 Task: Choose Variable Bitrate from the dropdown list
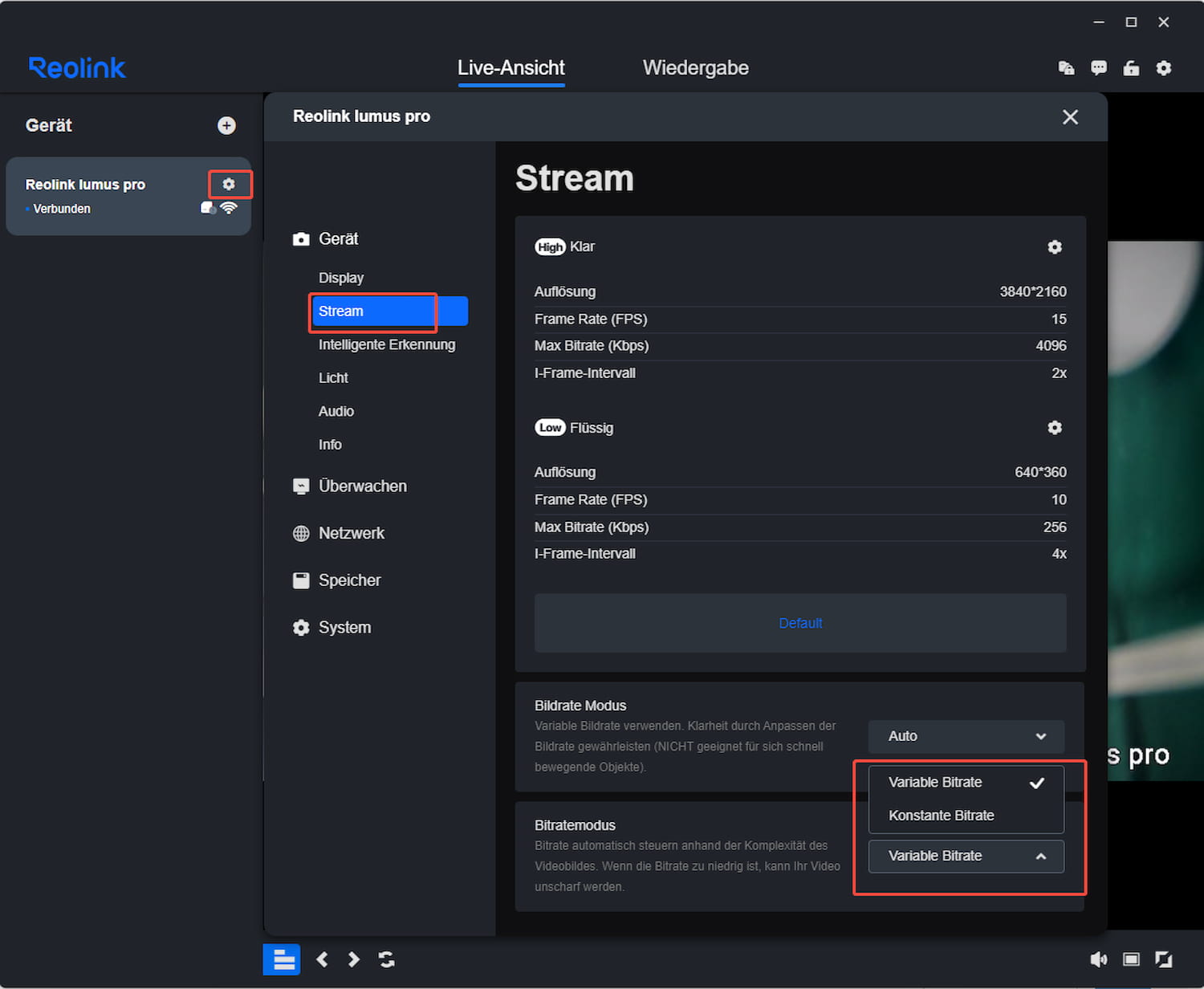[966, 783]
